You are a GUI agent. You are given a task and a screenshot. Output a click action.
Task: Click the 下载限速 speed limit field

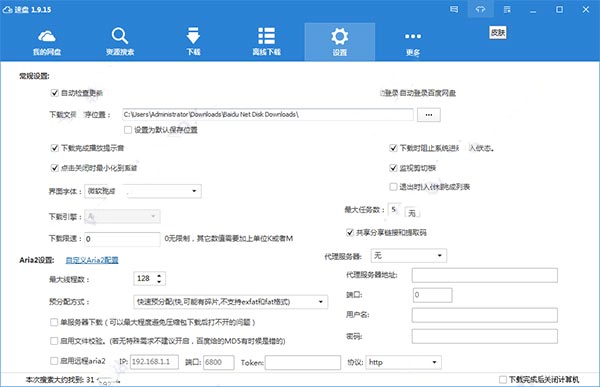click(x=122, y=239)
